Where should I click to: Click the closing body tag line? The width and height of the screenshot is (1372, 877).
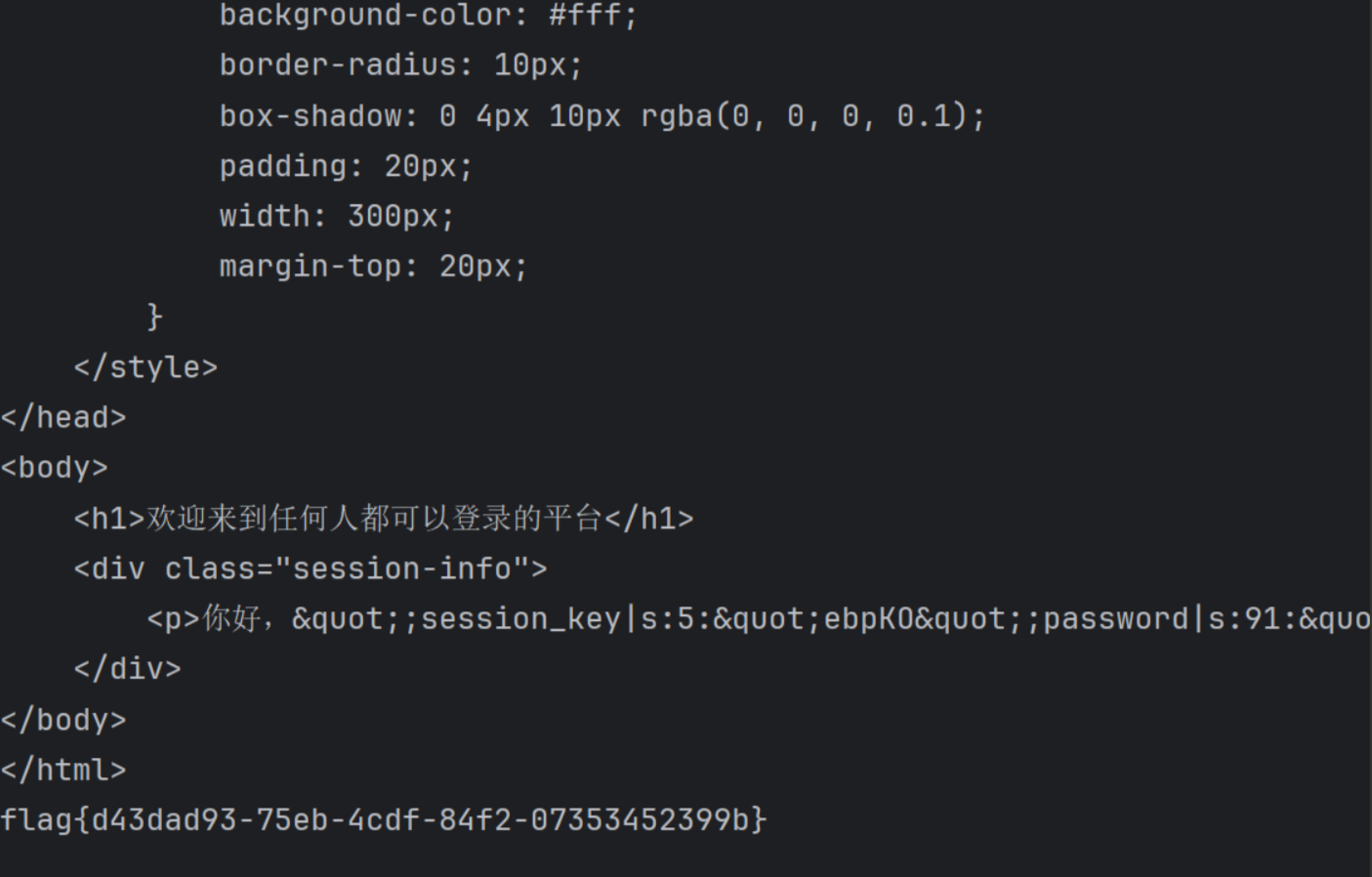[x=63, y=720]
